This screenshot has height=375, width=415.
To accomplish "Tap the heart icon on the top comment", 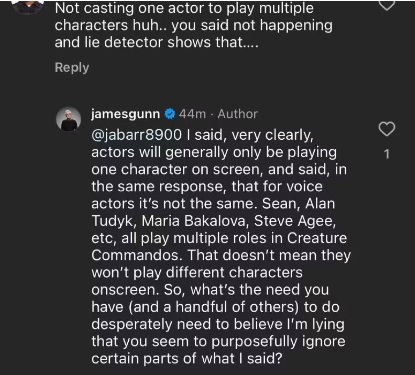I will 387,5.
